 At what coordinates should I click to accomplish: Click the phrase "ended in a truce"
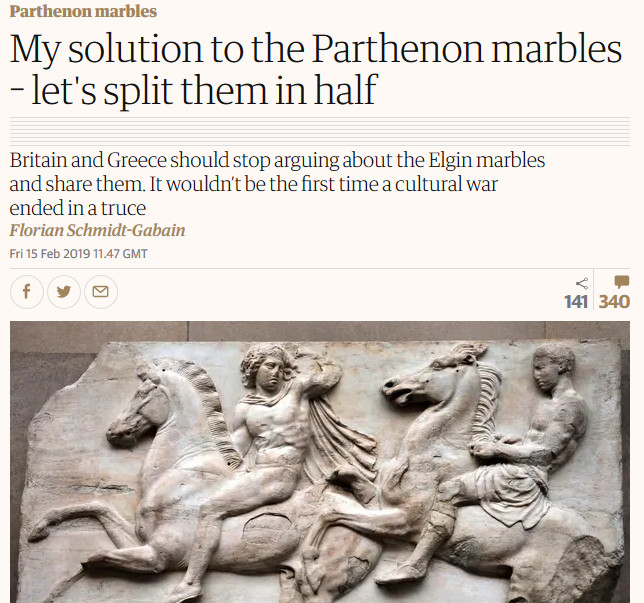coord(78,208)
